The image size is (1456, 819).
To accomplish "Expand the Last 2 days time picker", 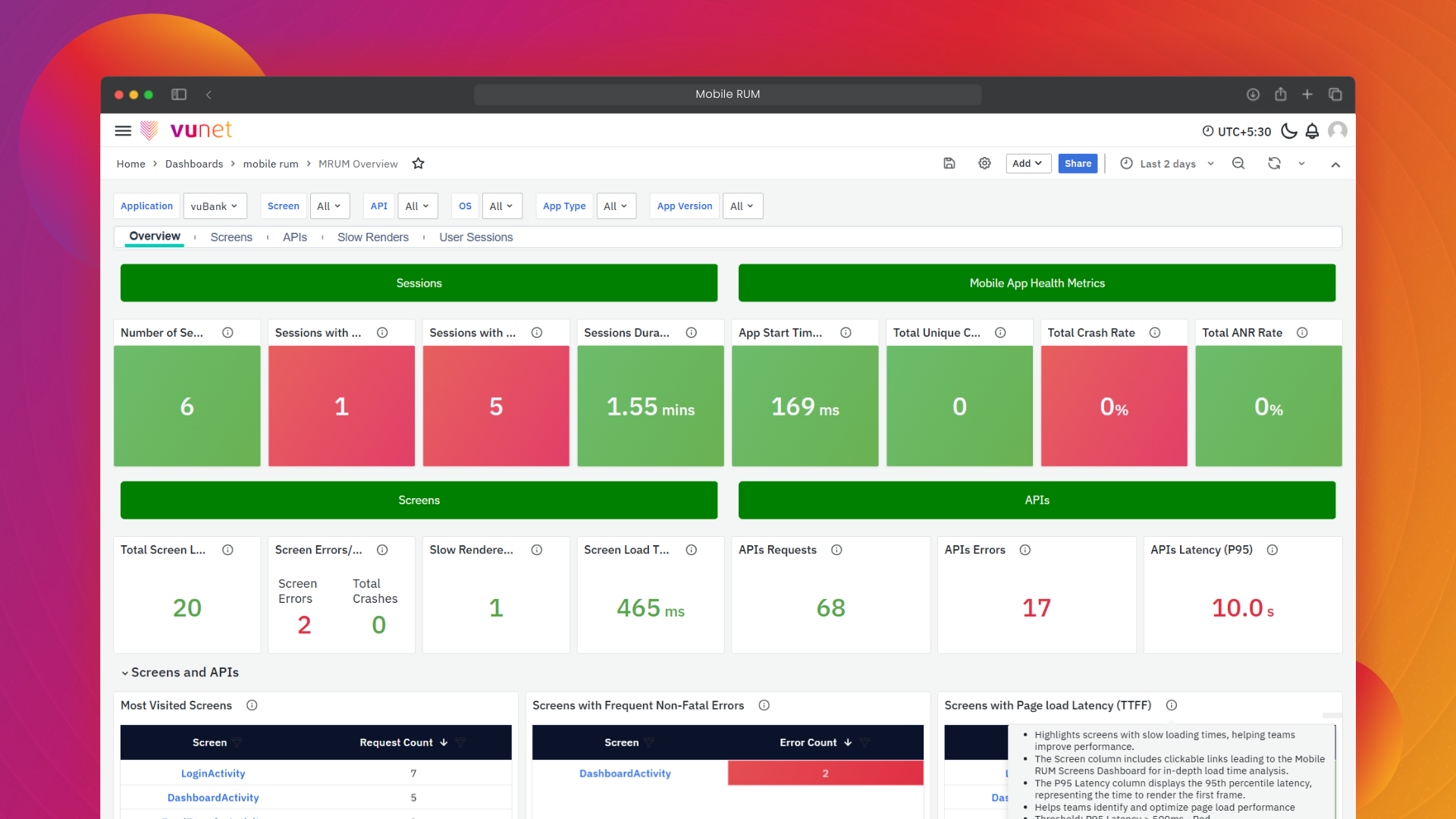I will (1168, 164).
